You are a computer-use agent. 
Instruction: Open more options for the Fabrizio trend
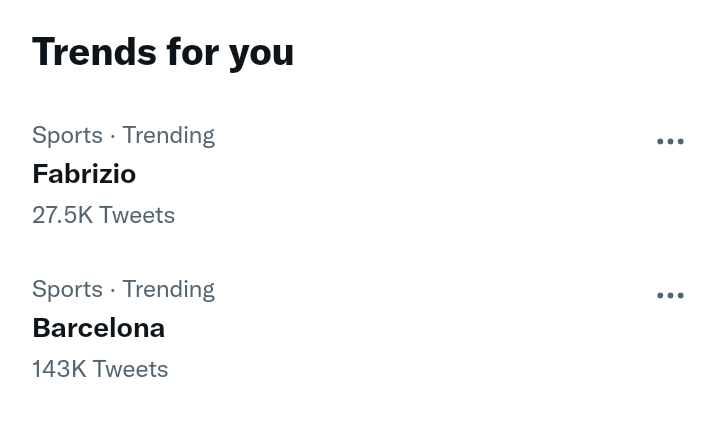click(x=670, y=142)
